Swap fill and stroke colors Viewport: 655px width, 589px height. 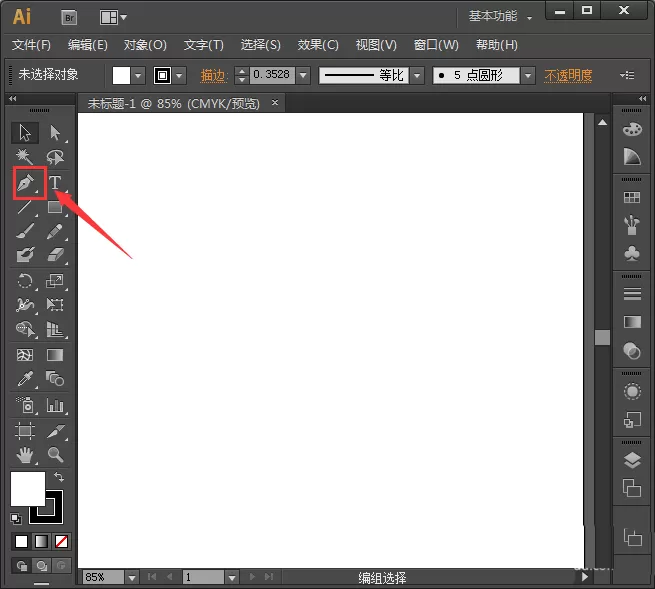[59, 477]
